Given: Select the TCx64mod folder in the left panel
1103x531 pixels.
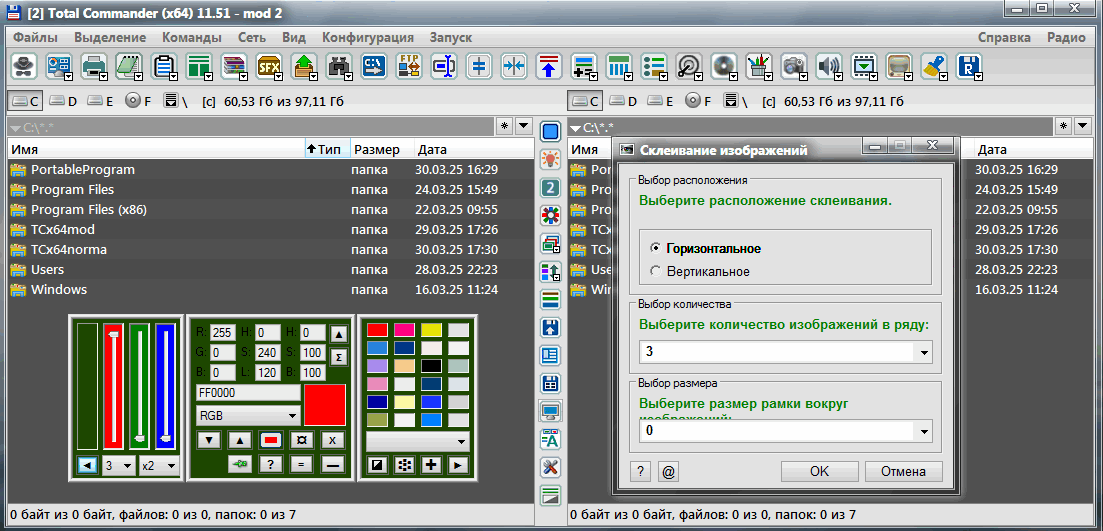Looking at the screenshot, I should click(63, 229).
